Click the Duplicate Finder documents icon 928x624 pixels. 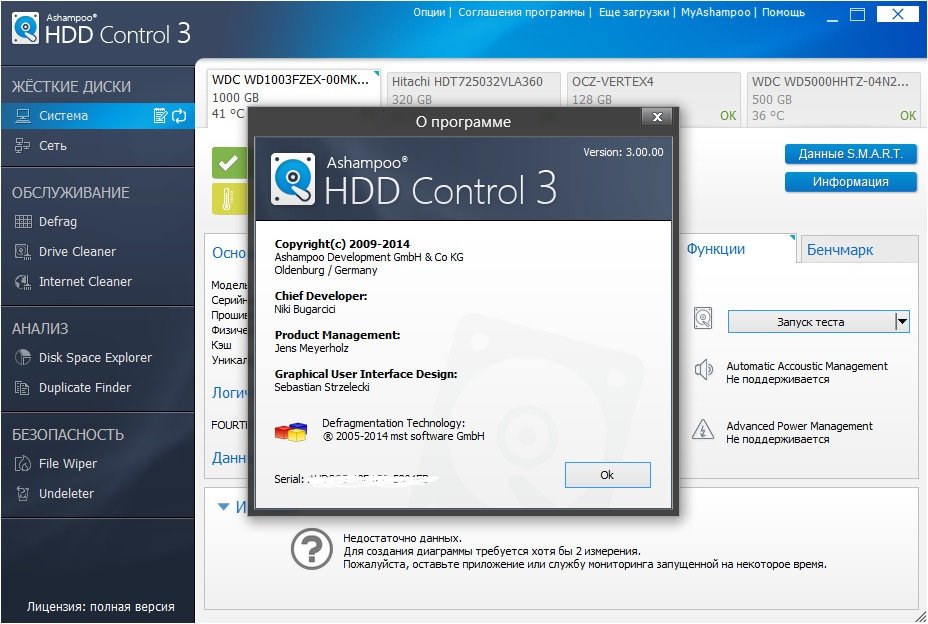pyautogui.click(x=22, y=388)
